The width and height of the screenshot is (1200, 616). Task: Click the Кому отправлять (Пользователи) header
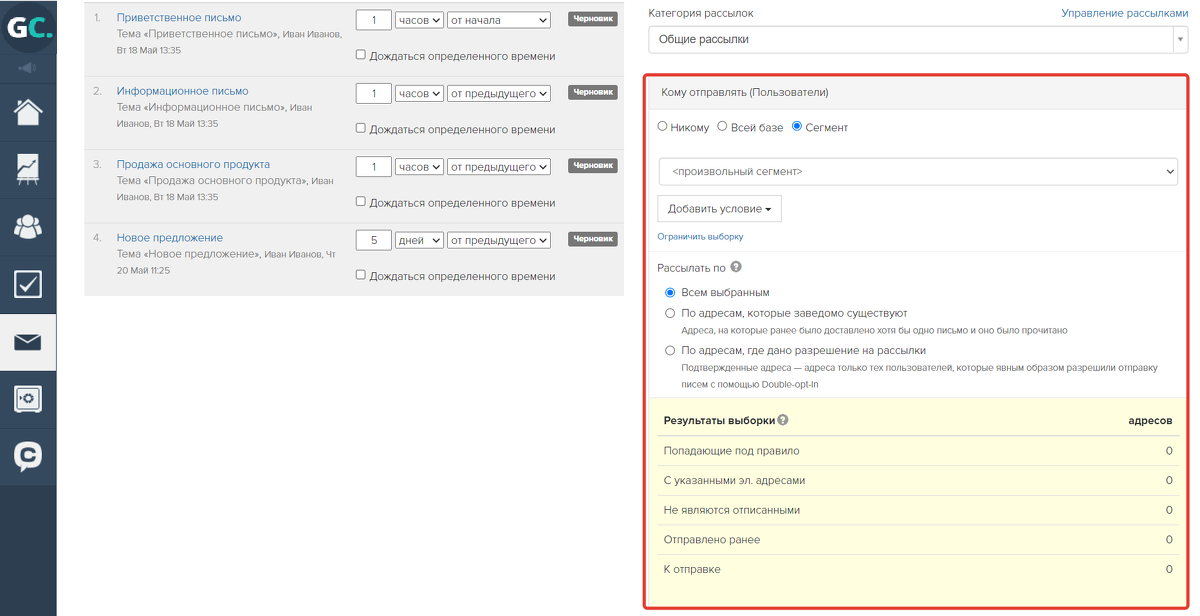745,92
